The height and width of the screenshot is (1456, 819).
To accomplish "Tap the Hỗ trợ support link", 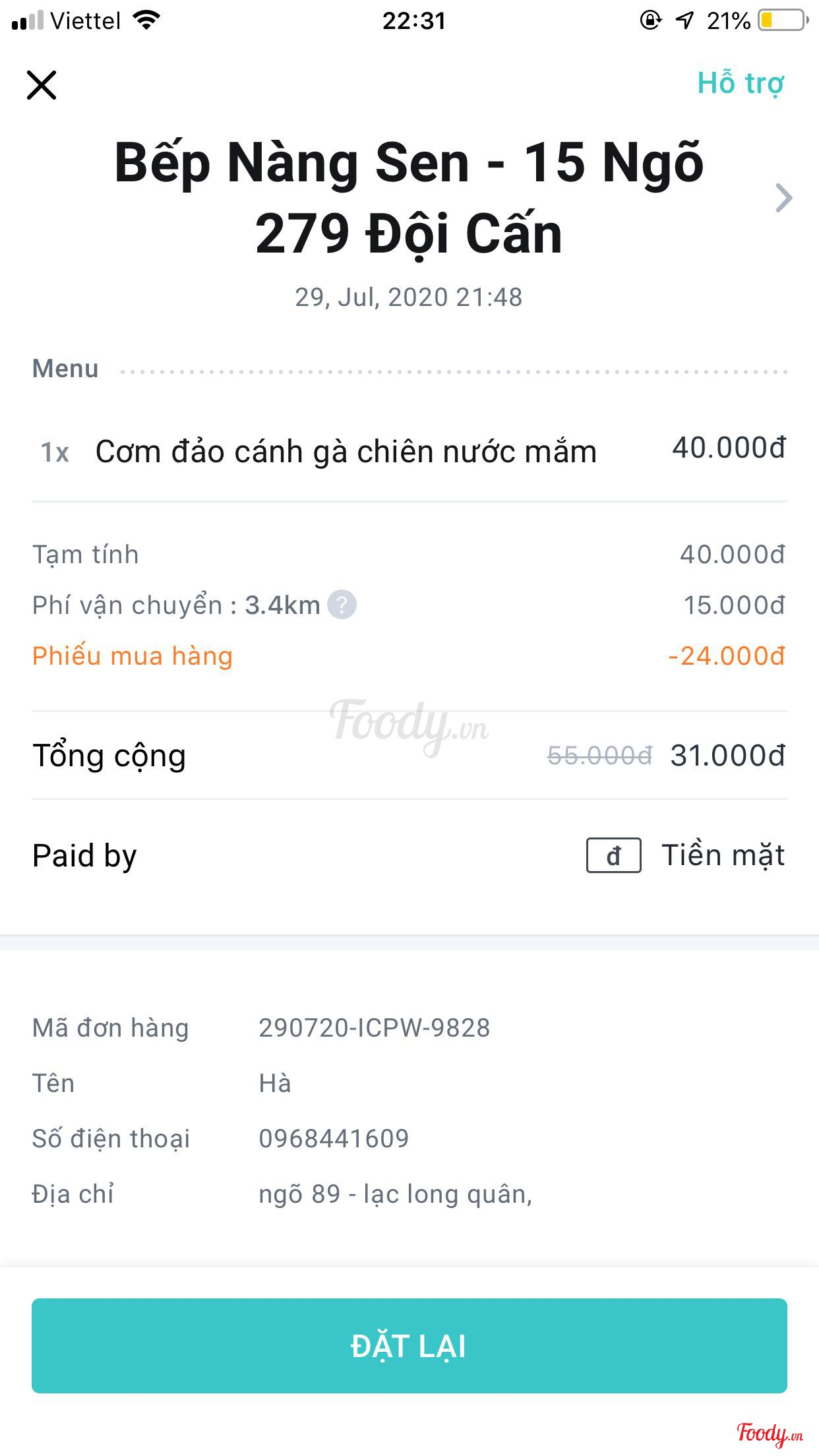I will (x=741, y=84).
